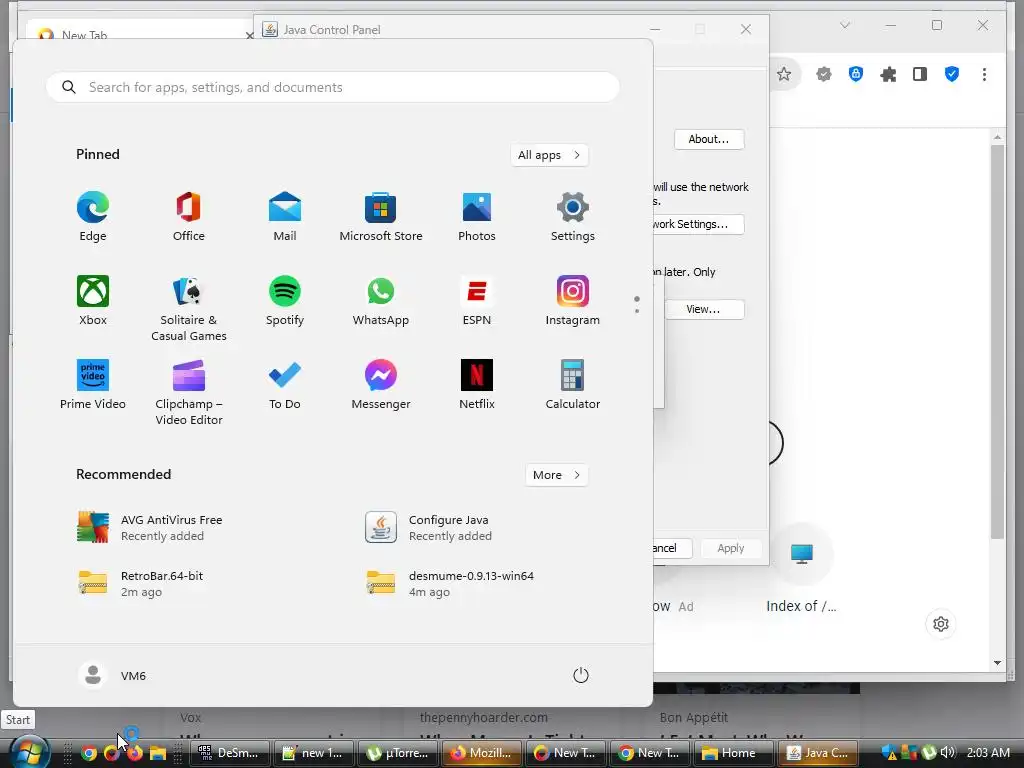Customize new tab page with gear icon
Viewport: 1024px width, 768px height.
[940, 624]
